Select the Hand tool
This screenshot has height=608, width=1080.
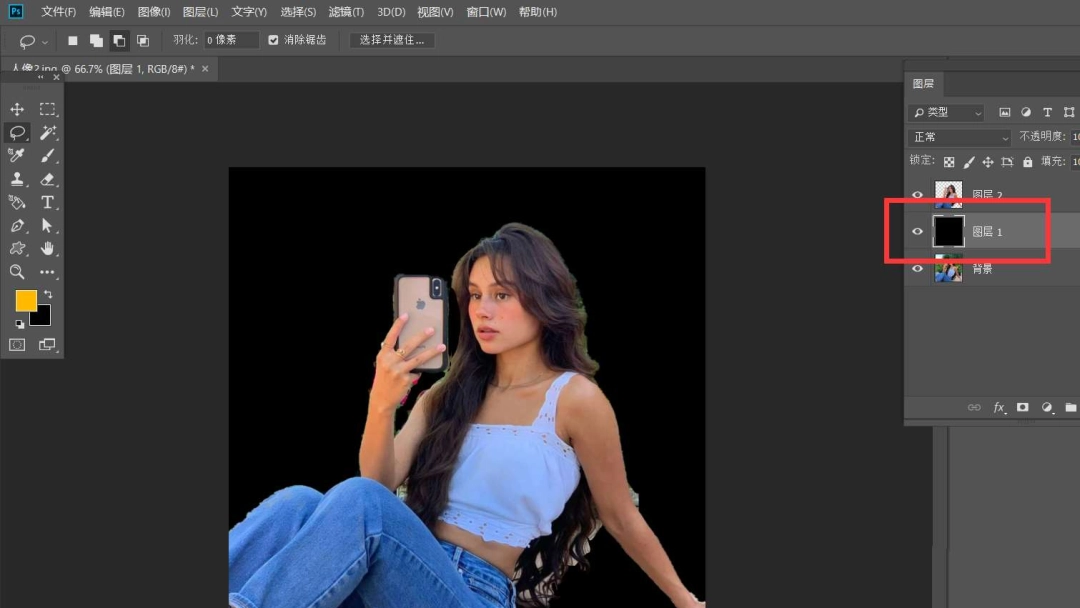pyautogui.click(x=47, y=249)
